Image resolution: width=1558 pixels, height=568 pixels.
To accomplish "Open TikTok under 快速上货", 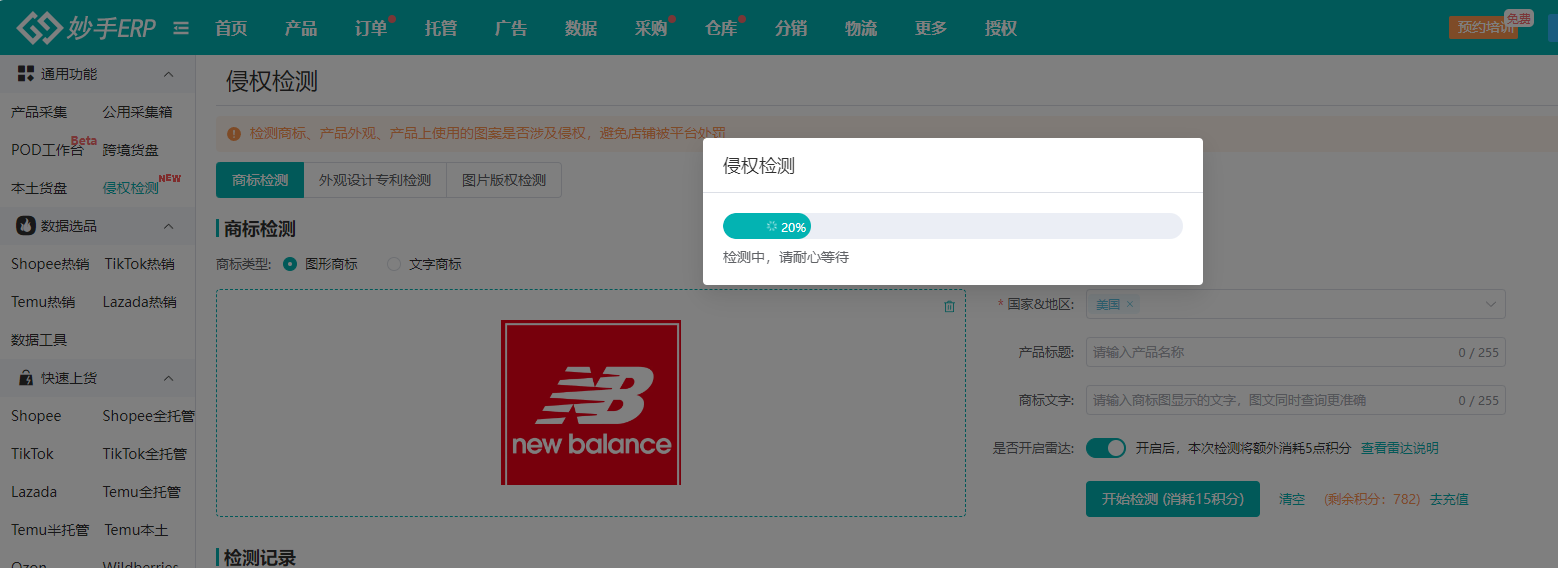I will (x=32, y=454).
